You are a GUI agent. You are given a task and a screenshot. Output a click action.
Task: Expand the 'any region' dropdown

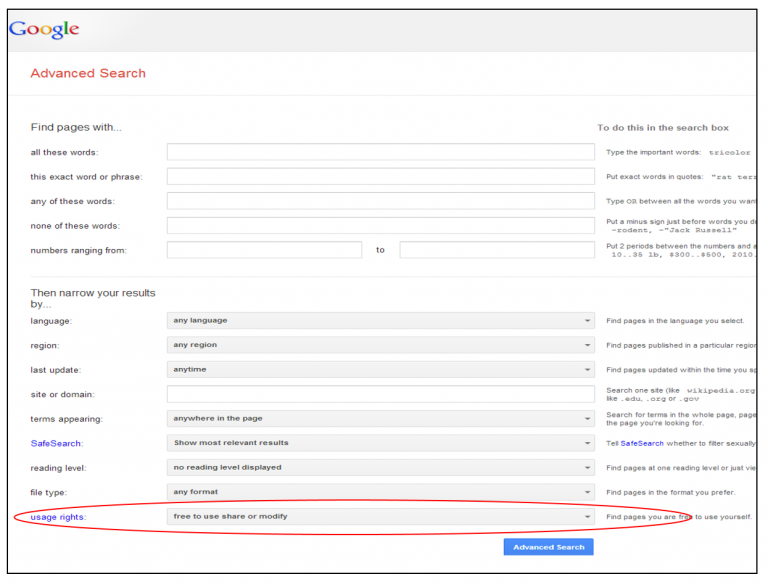point(380,345)
